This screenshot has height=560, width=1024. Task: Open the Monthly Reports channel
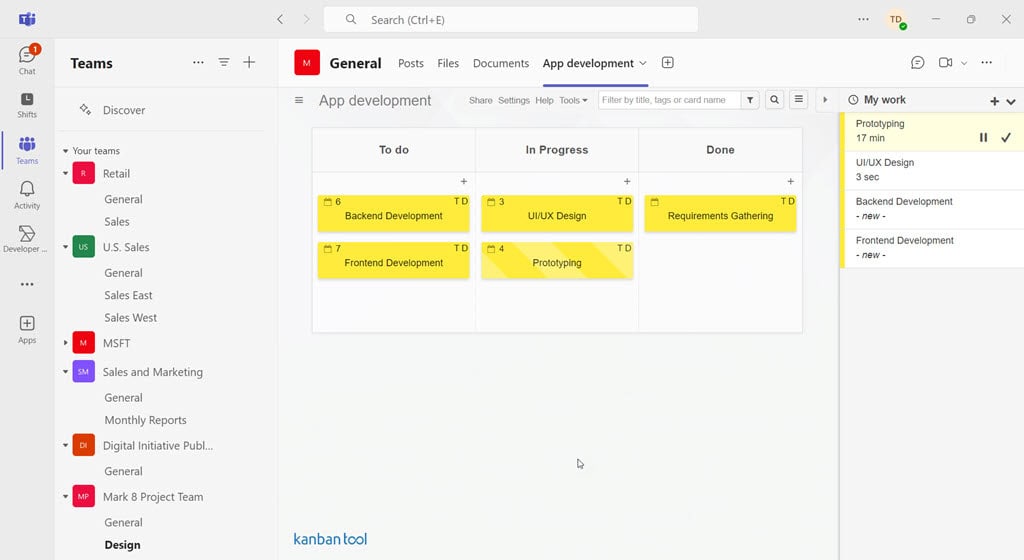click(146, 420)
